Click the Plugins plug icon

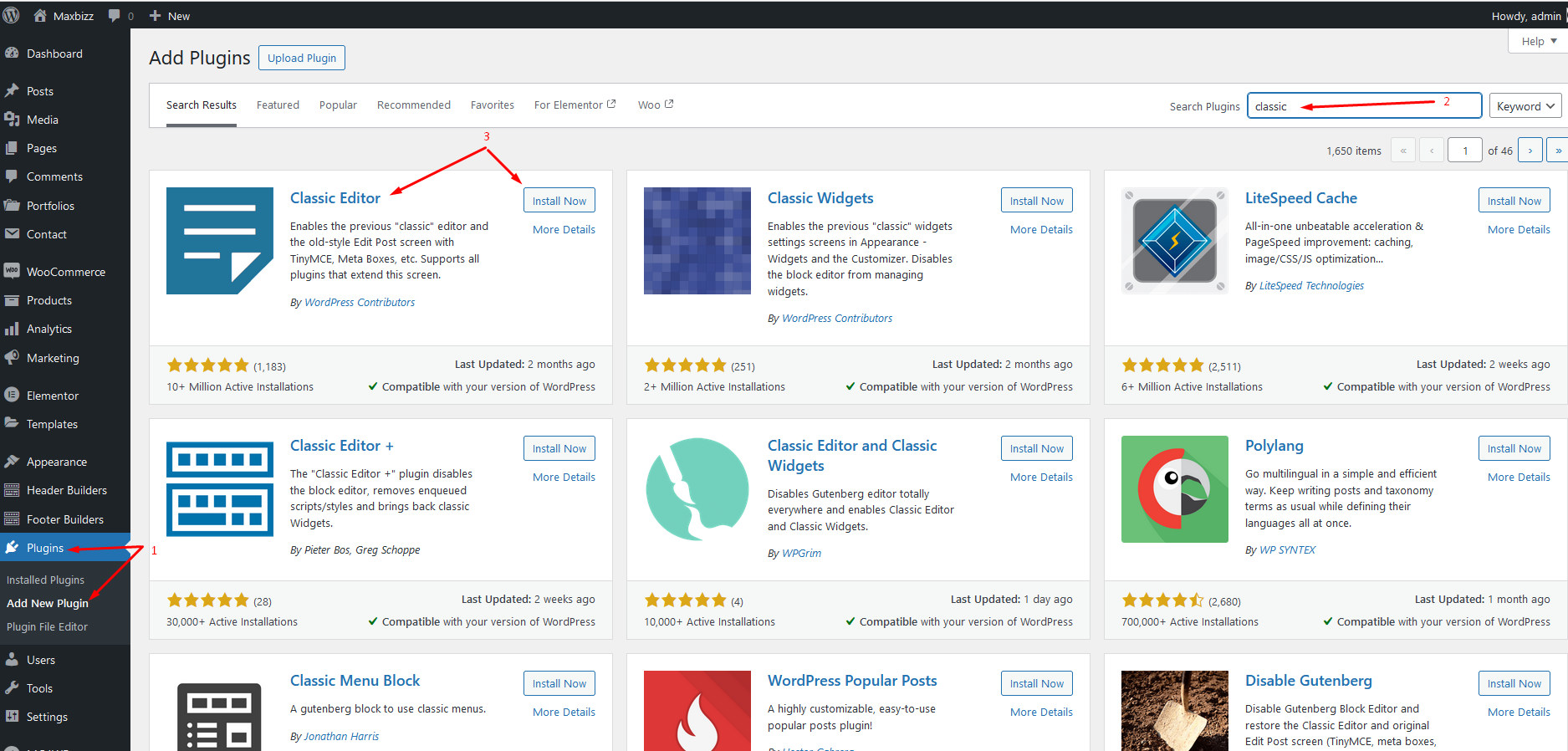click(x=12, y=548)
